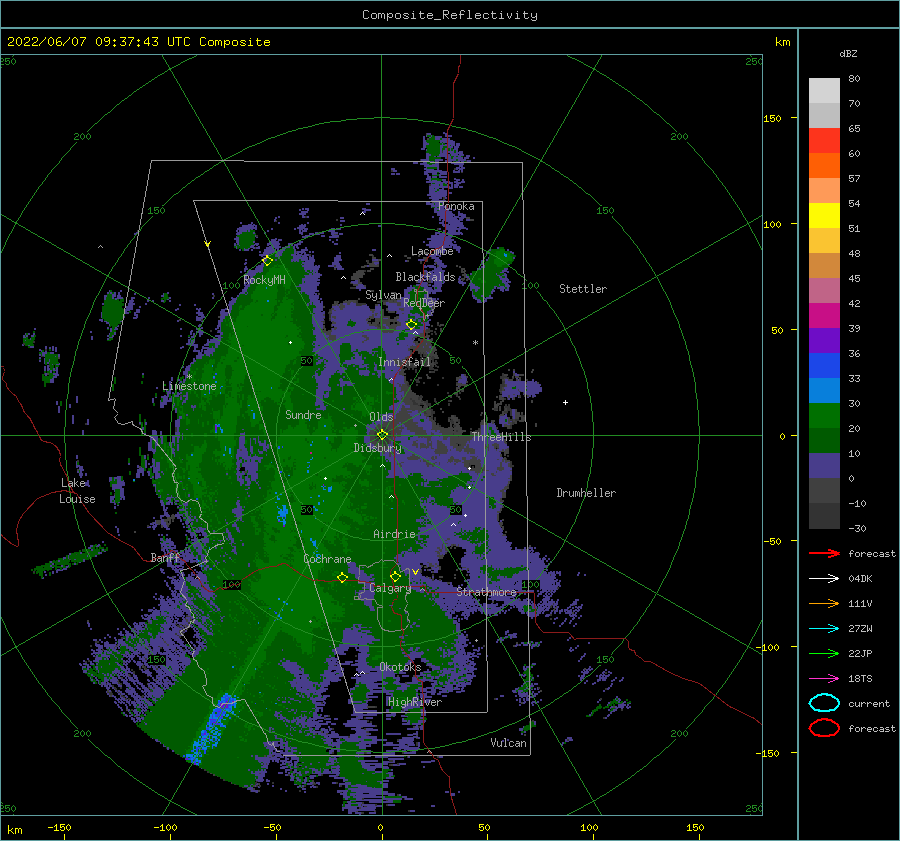Click the Lacombe city label
The height and width of the screenshot is (841, 900).
[432, 251]
